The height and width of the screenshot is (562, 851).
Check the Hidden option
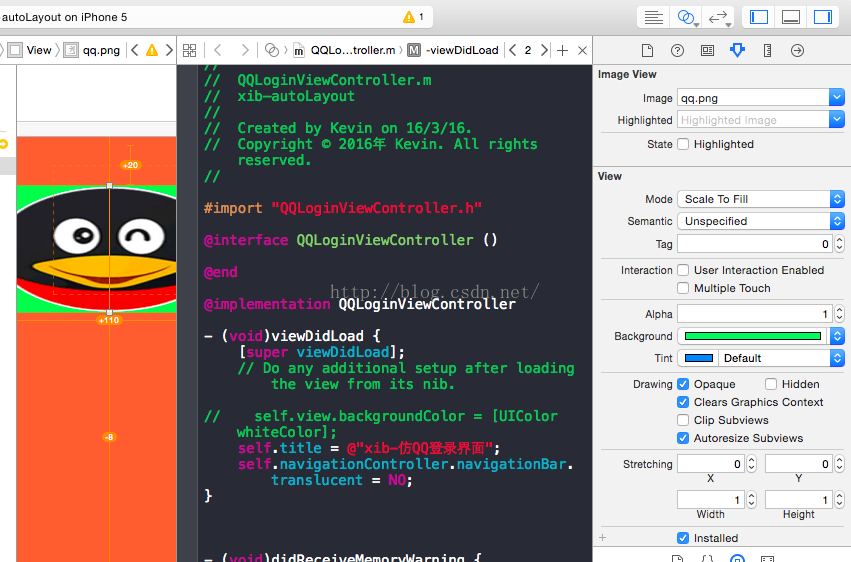click(x=771, y=384)
